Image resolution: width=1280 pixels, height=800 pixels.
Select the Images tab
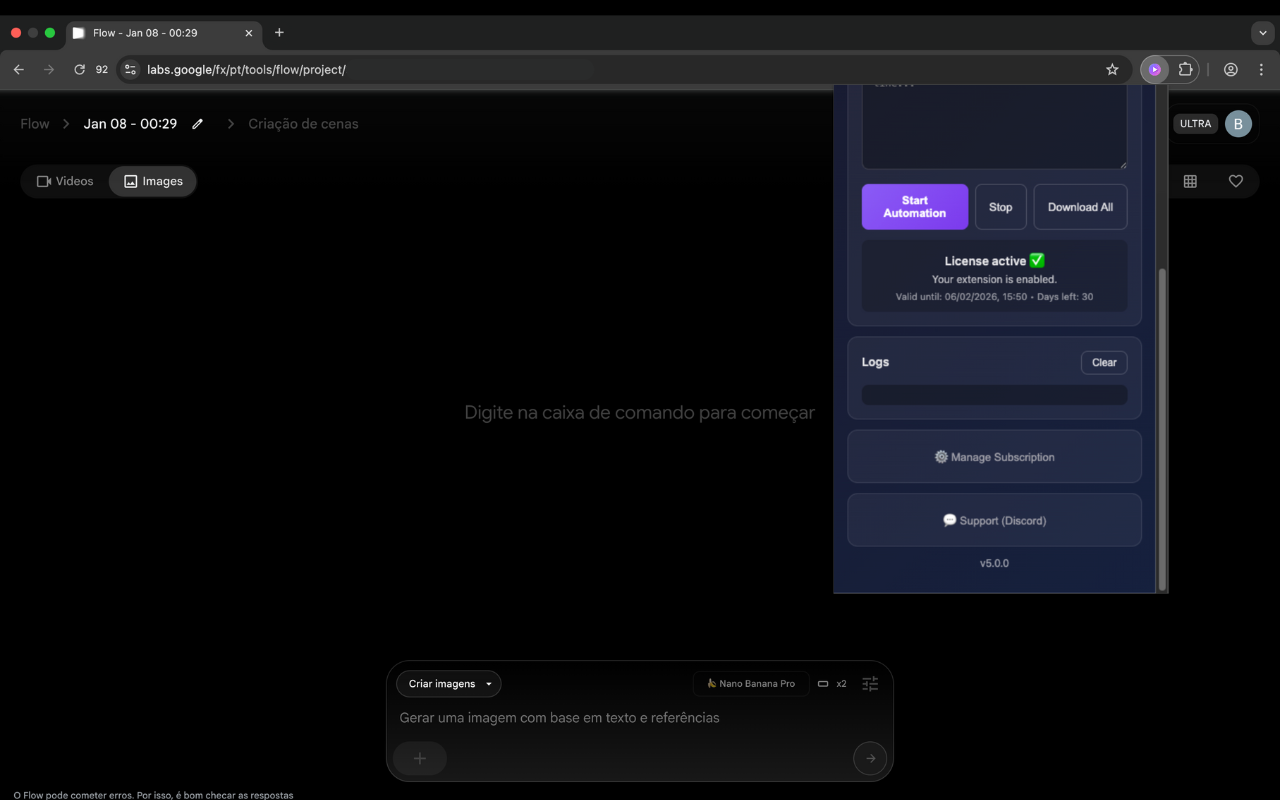pyautogui.click(x=153, y=181)
